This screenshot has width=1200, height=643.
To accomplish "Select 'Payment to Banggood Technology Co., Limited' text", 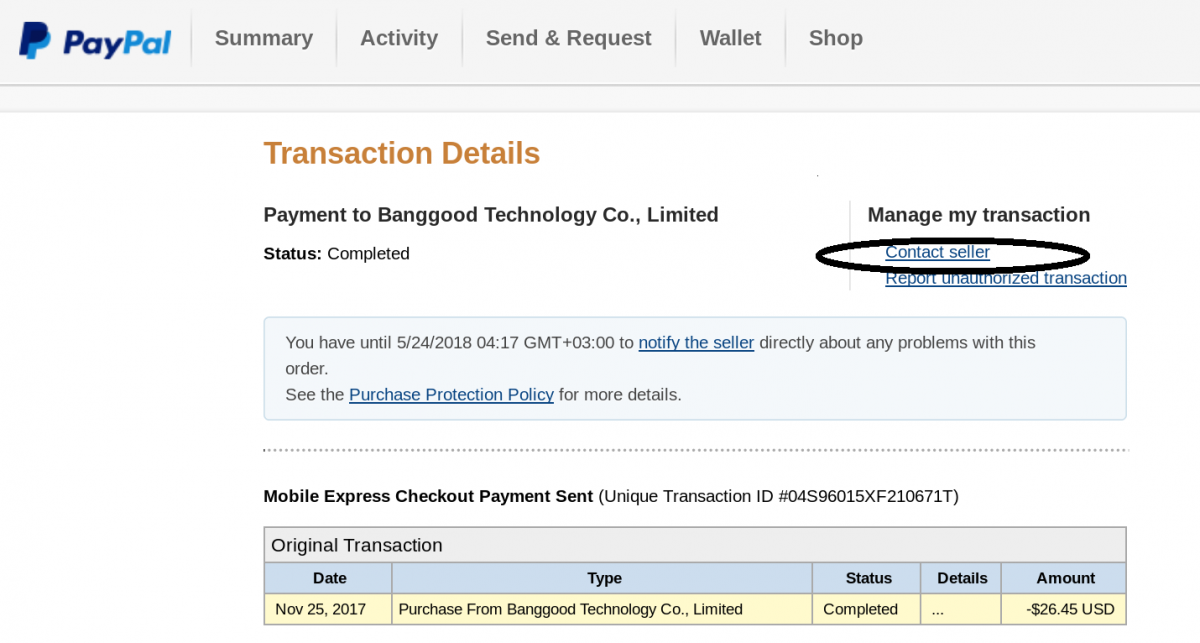I will tap(491, 215).
